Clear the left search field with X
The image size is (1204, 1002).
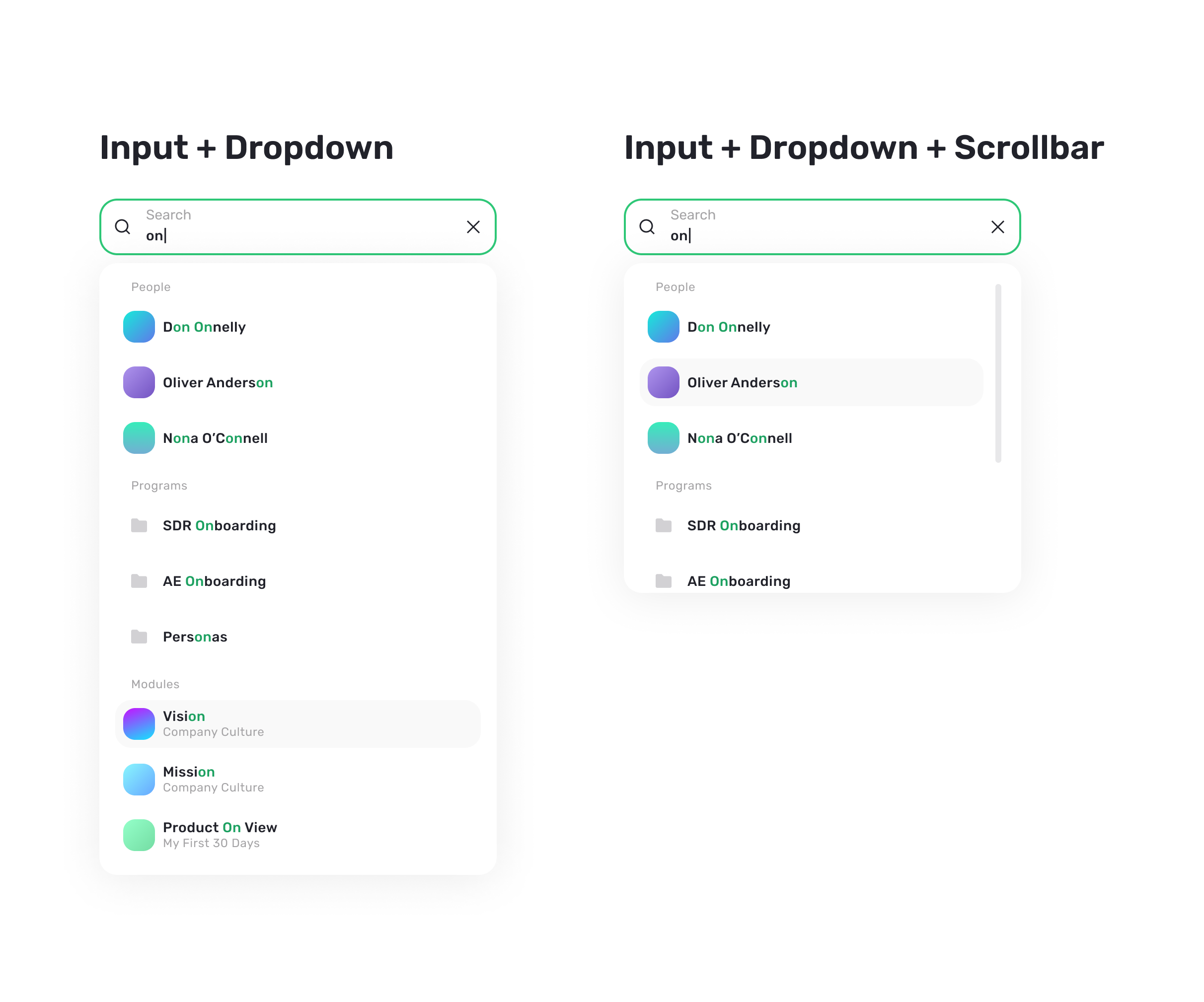click(x=473, y=227)
